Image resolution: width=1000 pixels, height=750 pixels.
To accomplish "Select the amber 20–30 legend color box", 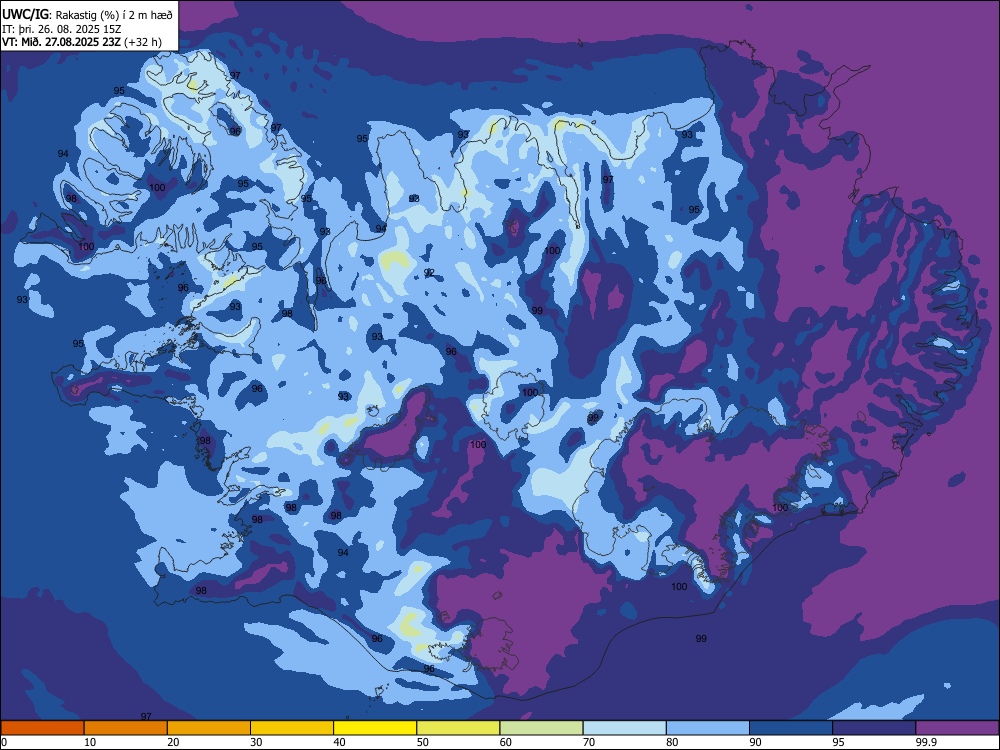I will 209,728.
